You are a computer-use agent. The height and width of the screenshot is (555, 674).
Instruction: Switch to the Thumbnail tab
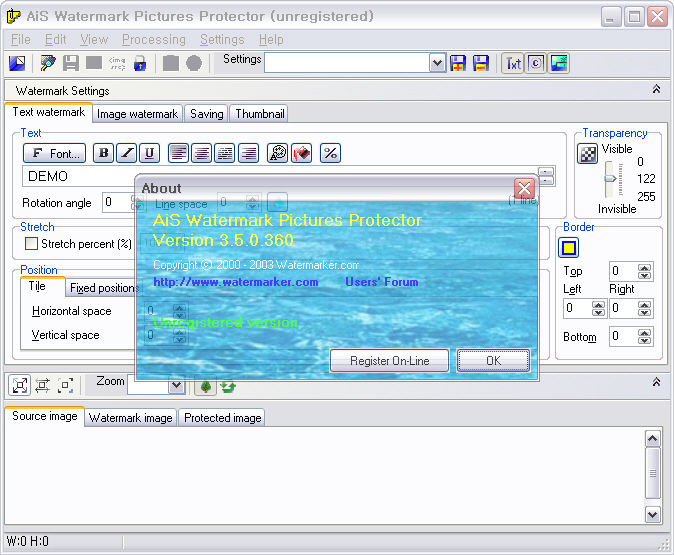coord(260,114)
